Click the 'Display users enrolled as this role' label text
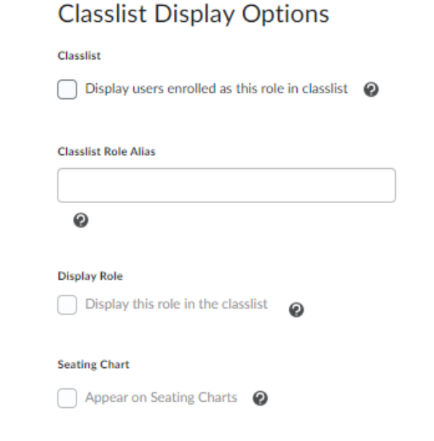Viewport: 434px width, 441px height. tap(216, 89)
